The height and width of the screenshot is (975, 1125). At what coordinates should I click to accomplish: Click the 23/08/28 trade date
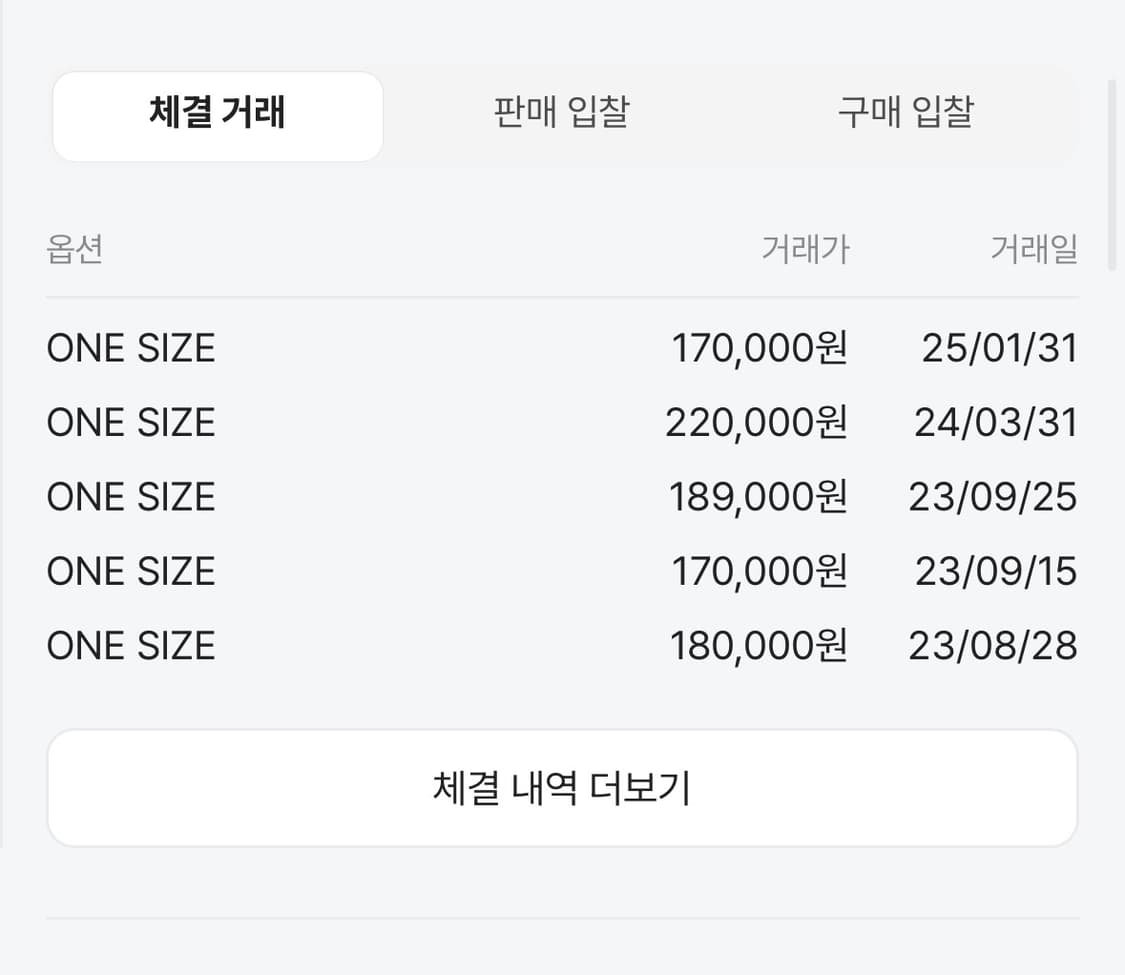click(x=993, y=645)
